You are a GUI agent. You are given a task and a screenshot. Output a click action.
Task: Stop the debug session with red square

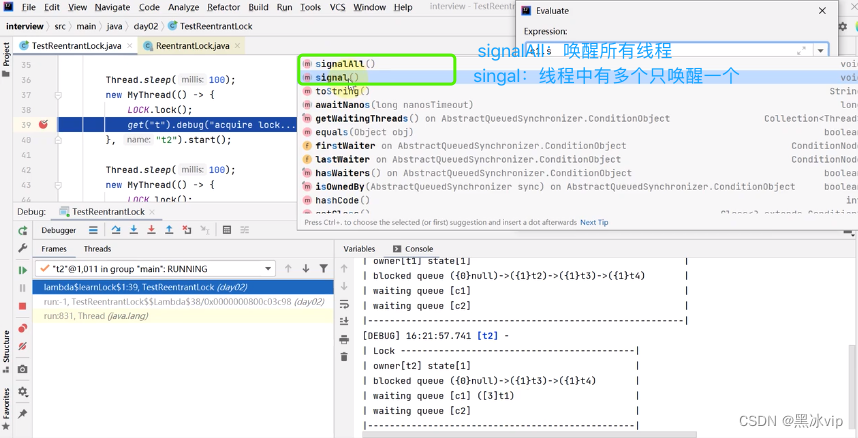22,306
